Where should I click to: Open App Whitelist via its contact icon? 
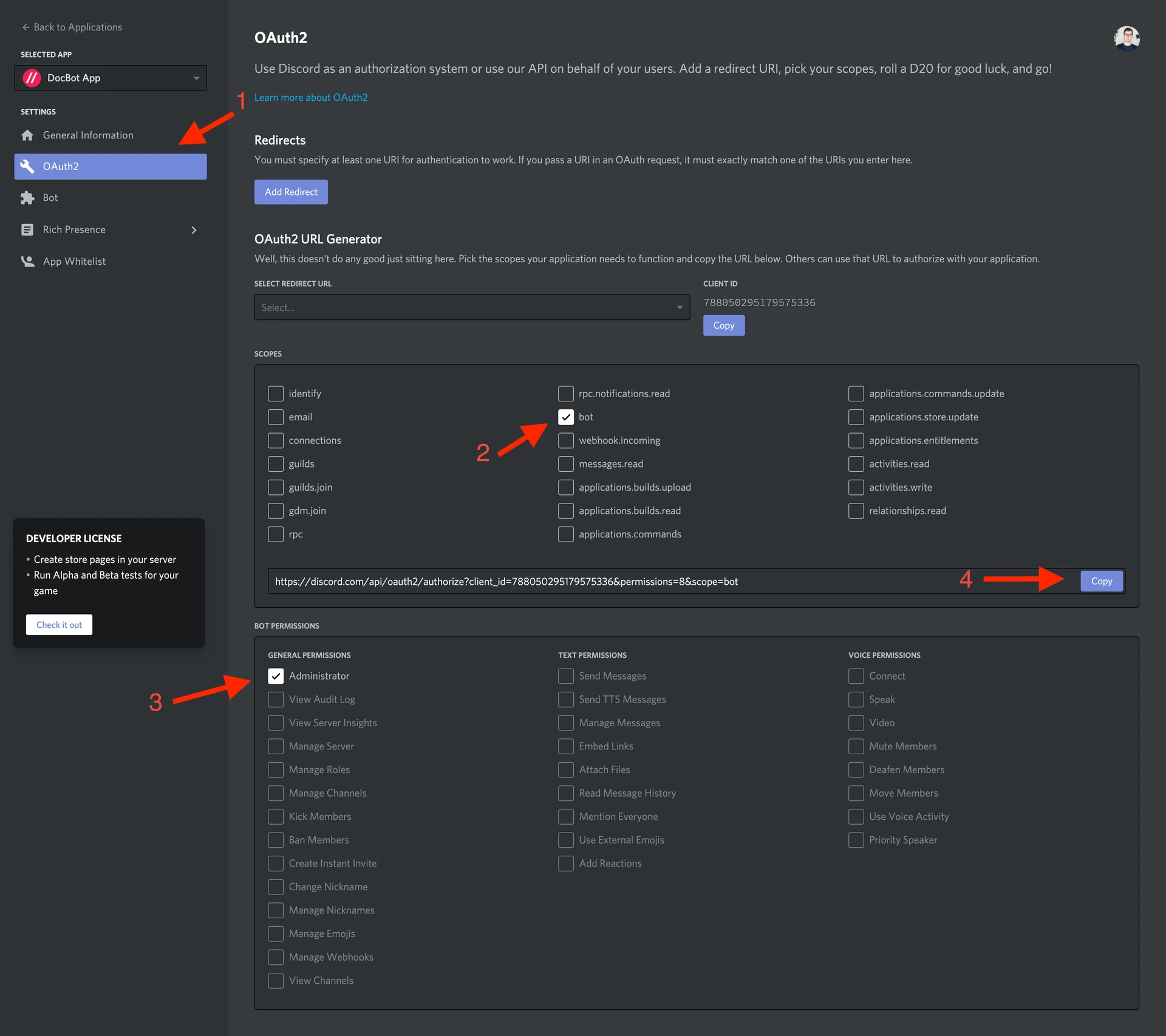pos(27,261)
